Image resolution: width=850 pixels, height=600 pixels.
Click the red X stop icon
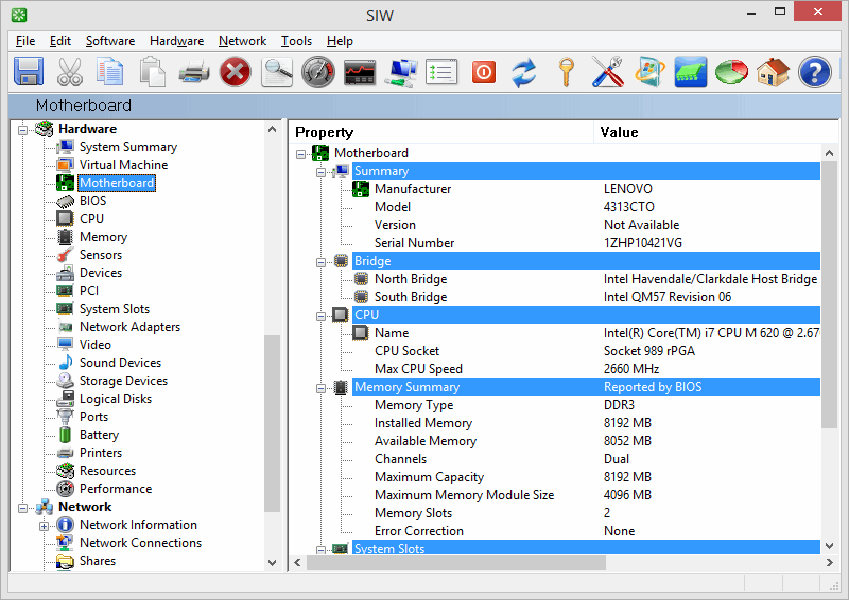tap(235, 72)
